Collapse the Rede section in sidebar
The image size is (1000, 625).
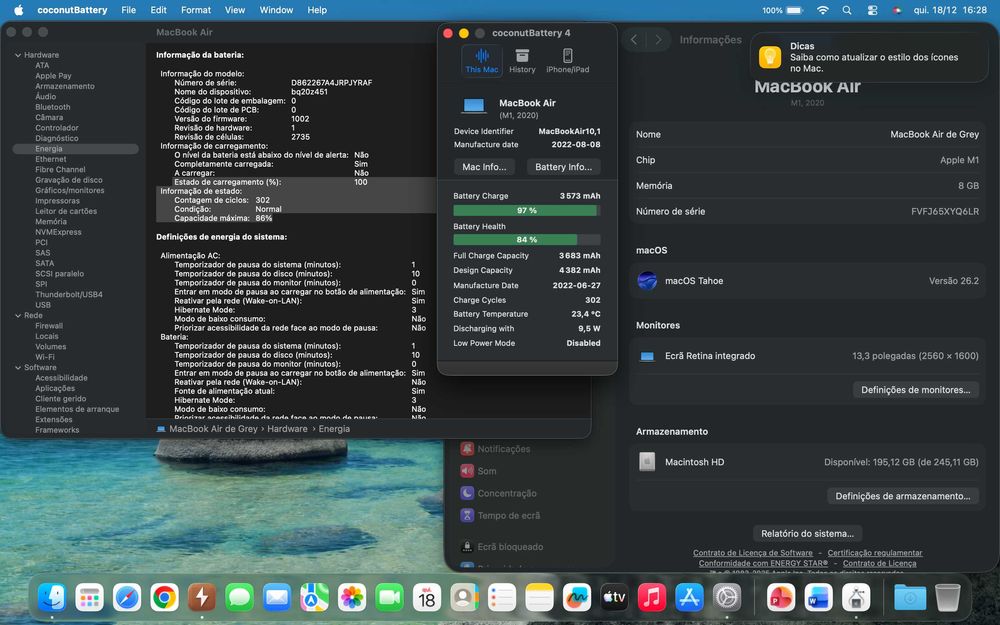18,316
